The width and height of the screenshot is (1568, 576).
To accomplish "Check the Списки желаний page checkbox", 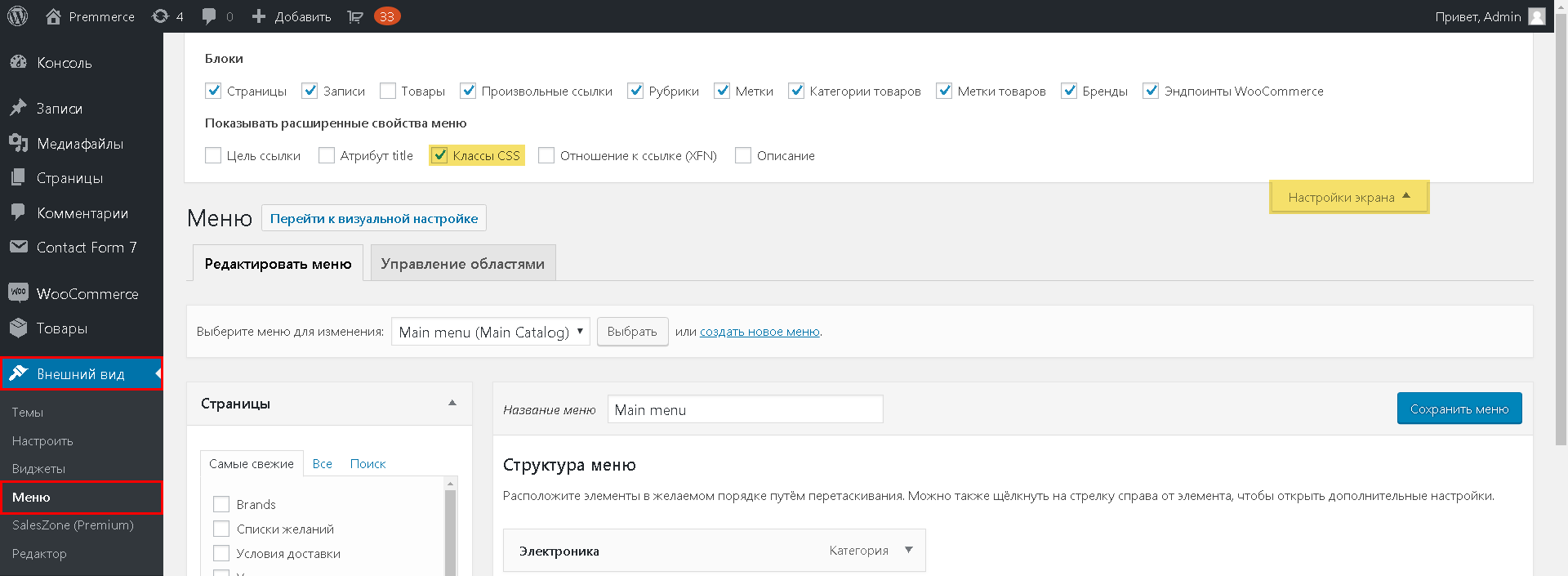I will (221, 529).
